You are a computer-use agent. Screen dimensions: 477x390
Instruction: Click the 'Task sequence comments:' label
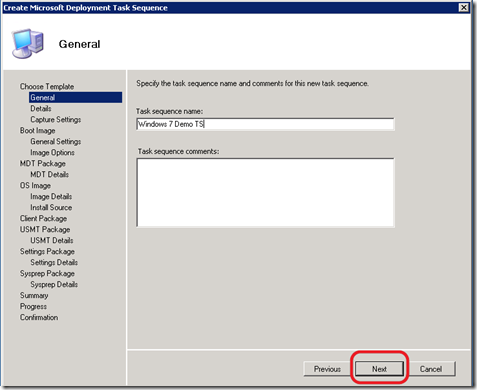click(x=178, y=151)
